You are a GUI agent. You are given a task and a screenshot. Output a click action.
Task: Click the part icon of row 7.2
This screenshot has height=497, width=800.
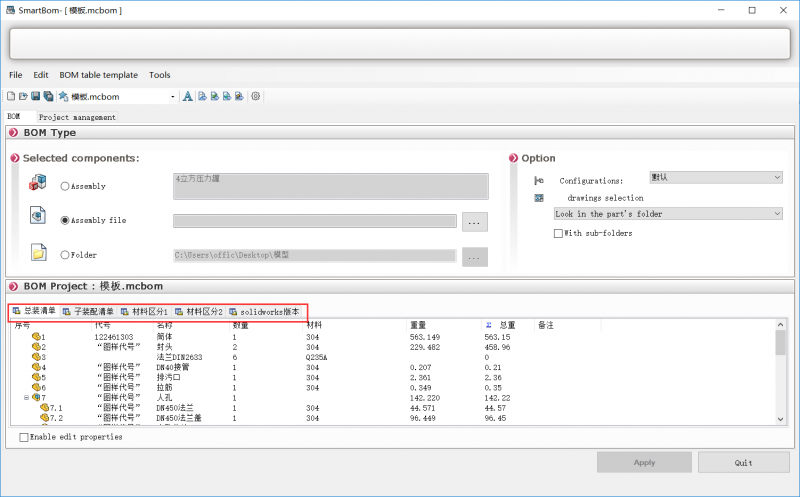[x=44, y=417]
